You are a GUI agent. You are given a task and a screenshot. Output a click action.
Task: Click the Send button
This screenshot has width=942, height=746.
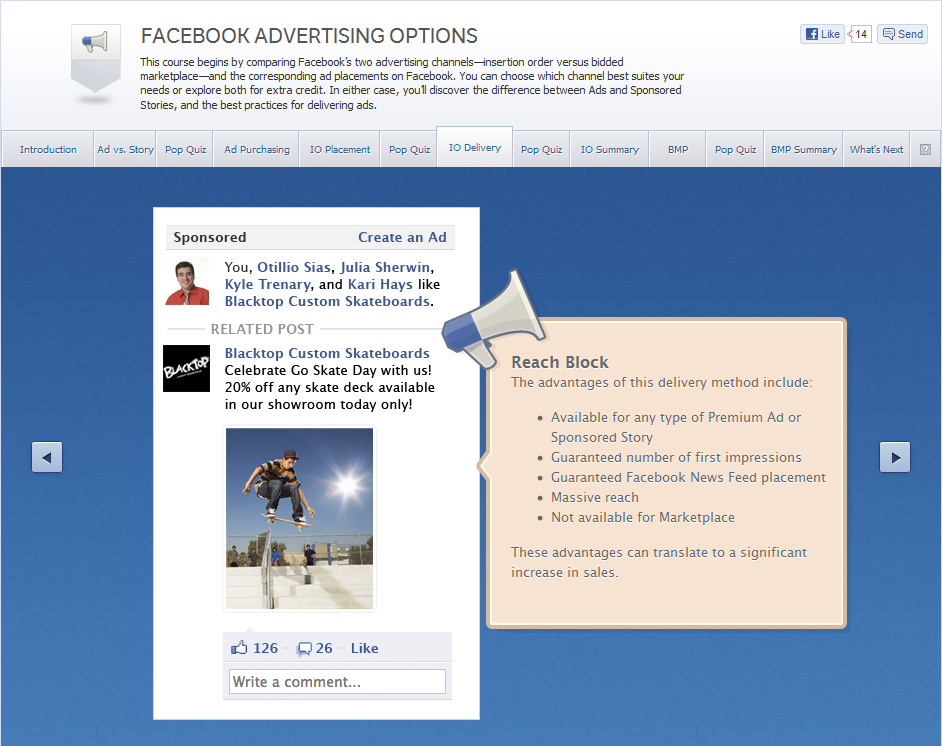(x=902, y=34)
